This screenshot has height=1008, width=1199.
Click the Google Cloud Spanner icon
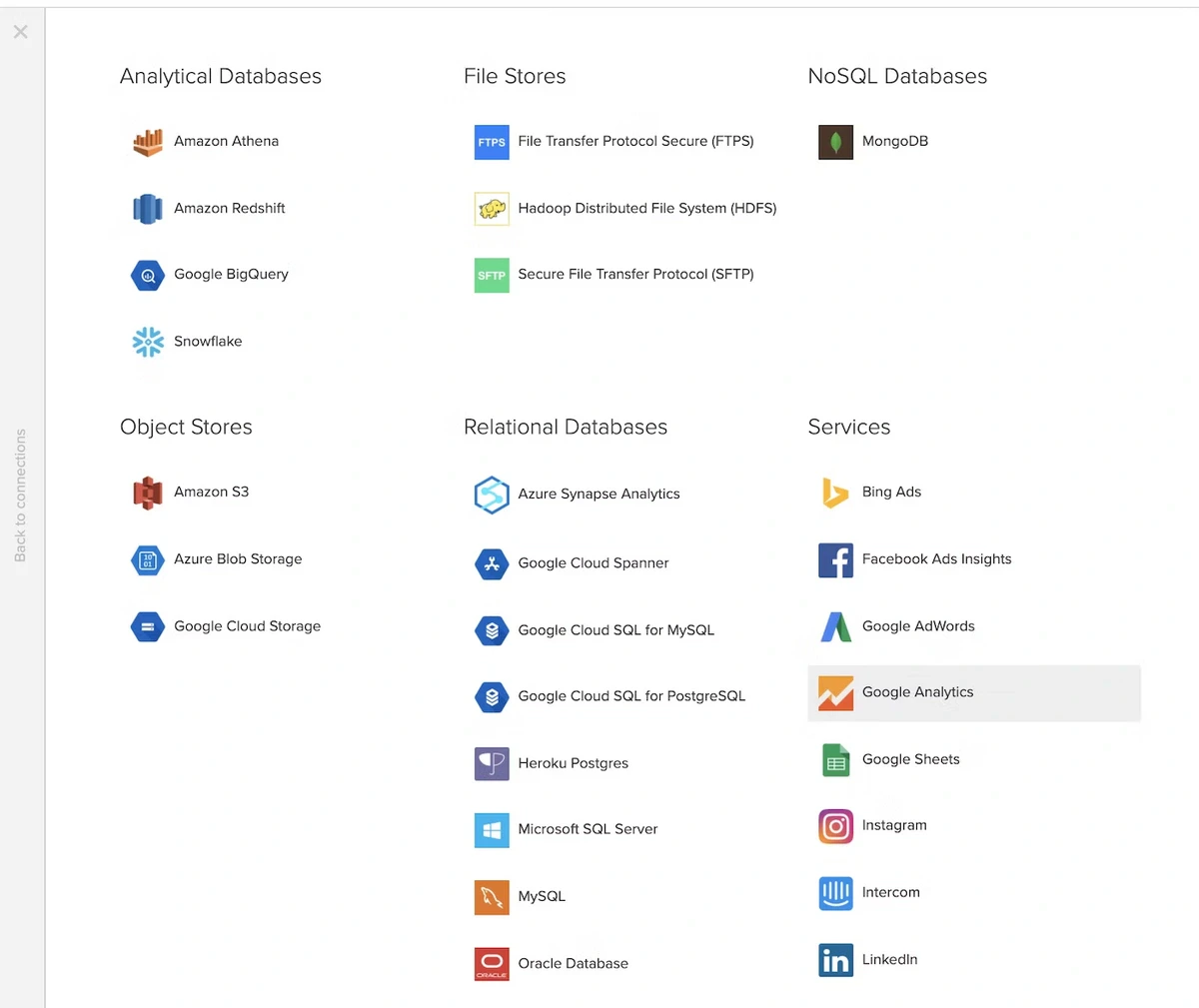point(492,563)
